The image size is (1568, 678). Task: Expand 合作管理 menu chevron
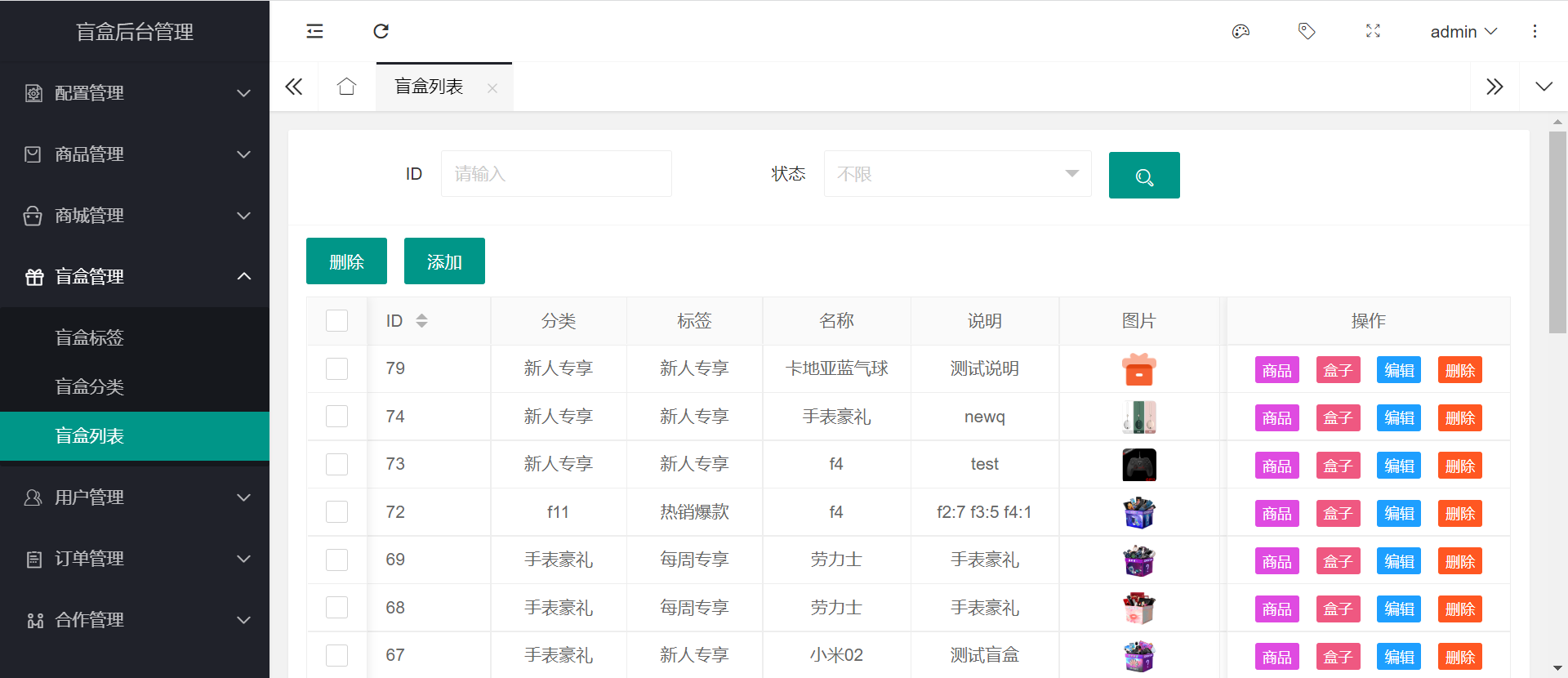(x=243, y=620)
